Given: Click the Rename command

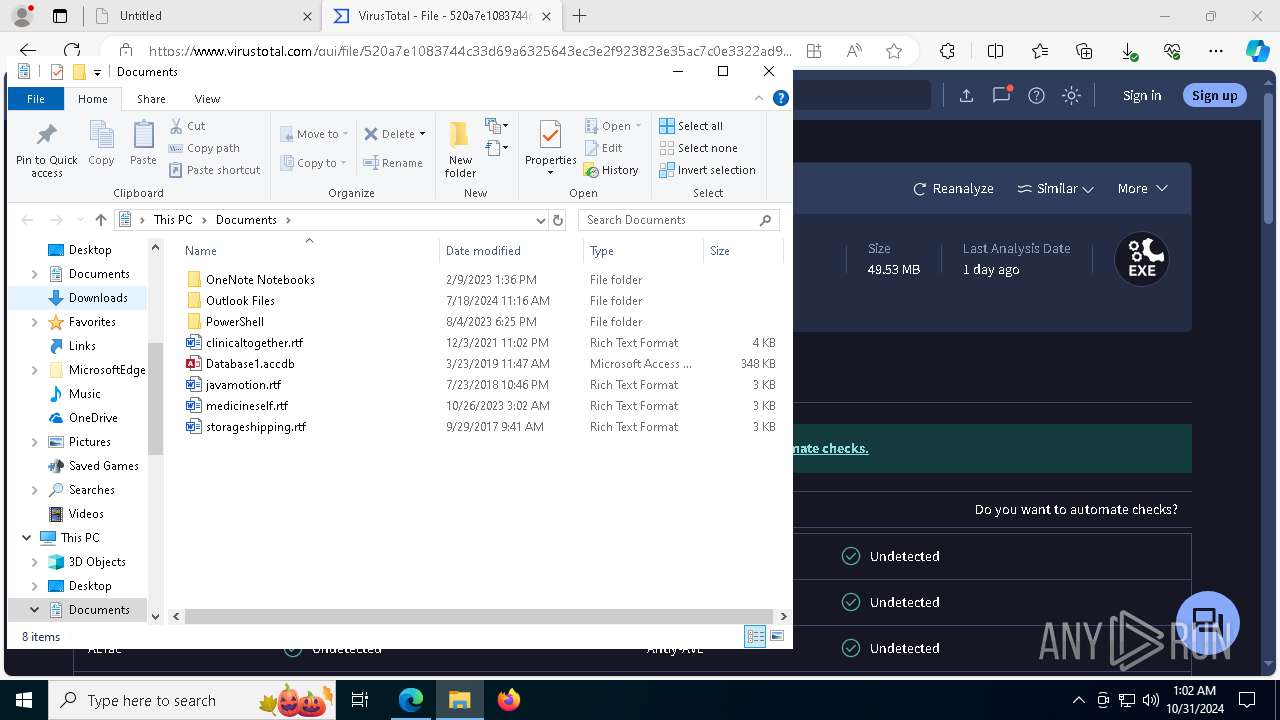Looking at the screenshot, I should point(393,163).
